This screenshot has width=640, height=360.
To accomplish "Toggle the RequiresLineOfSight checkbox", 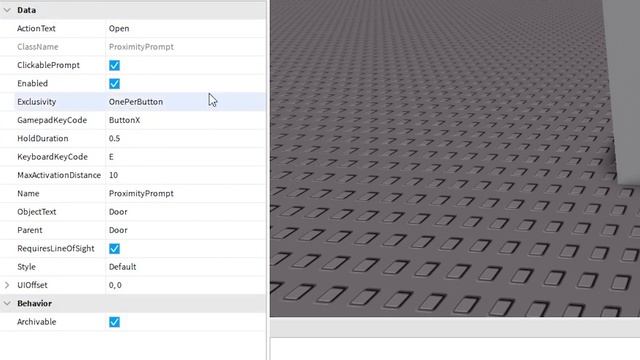I will click(x=114, y=249).
